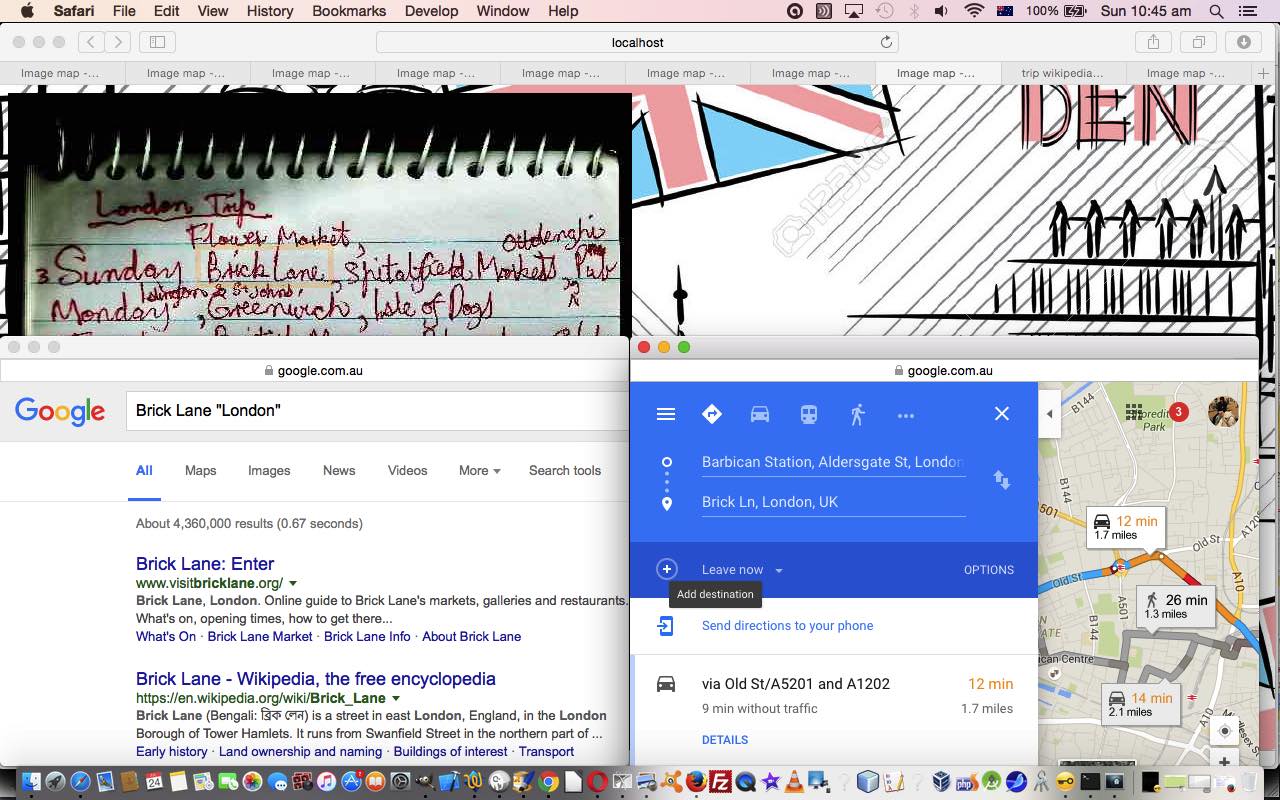
Task: Open route OPTIONS in Maps
Action: tap(989, 570)
